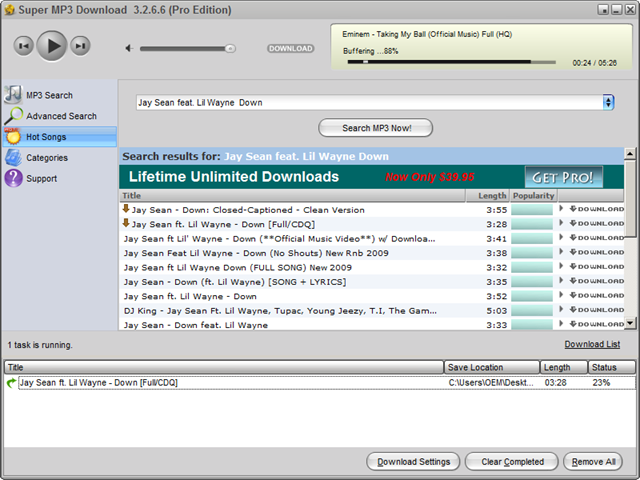
Task: Sort results by Popularity column
Action: [x=533, y=196]
